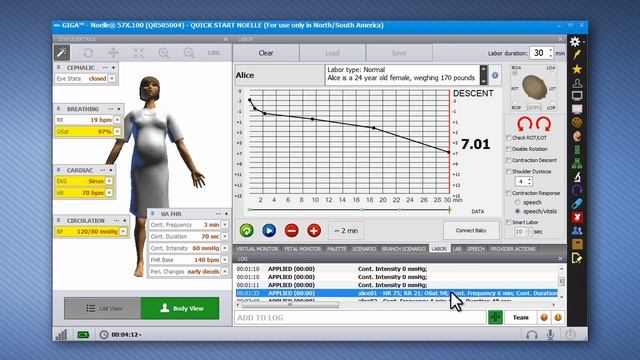The width and height of the screenshot is (640, 360).
Task: Zoom out of the body view
Action: 189,53
